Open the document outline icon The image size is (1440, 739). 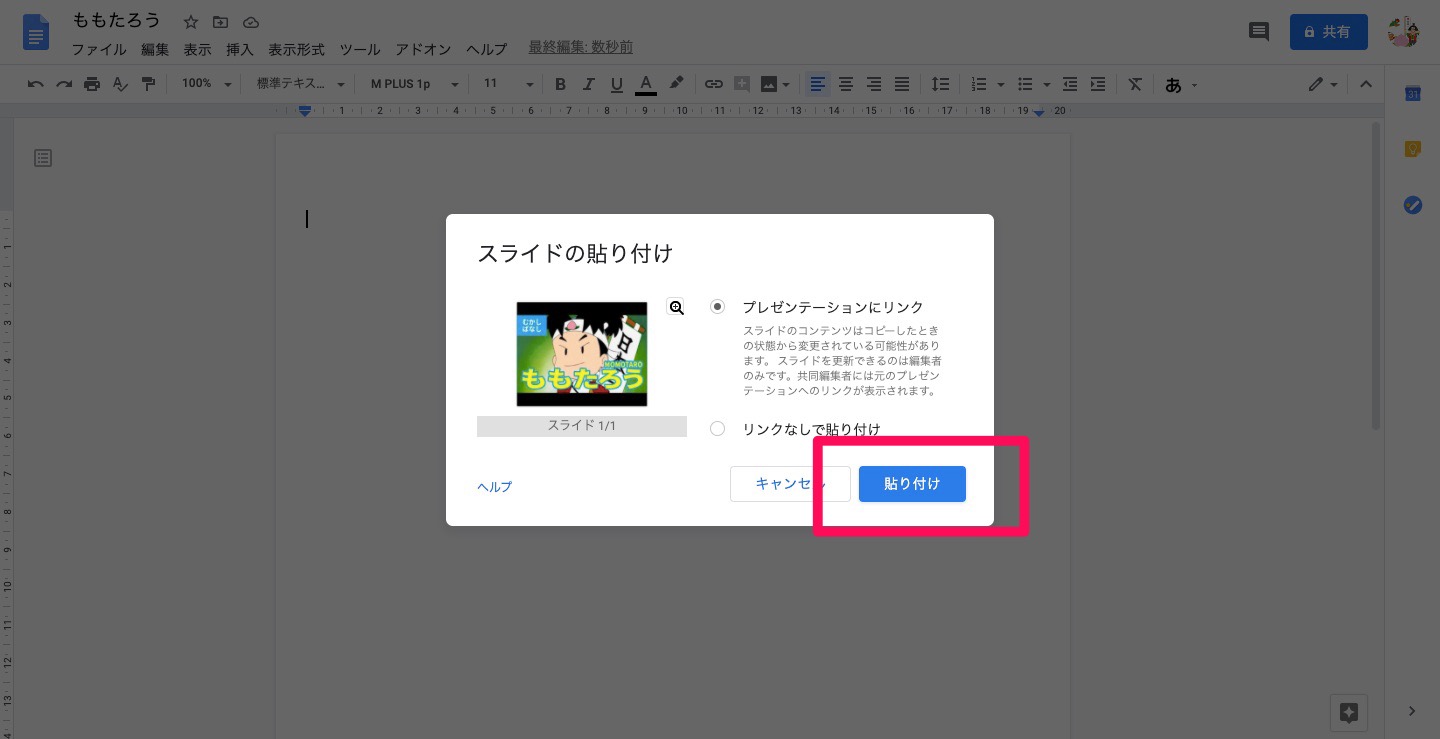click(43, 158)
